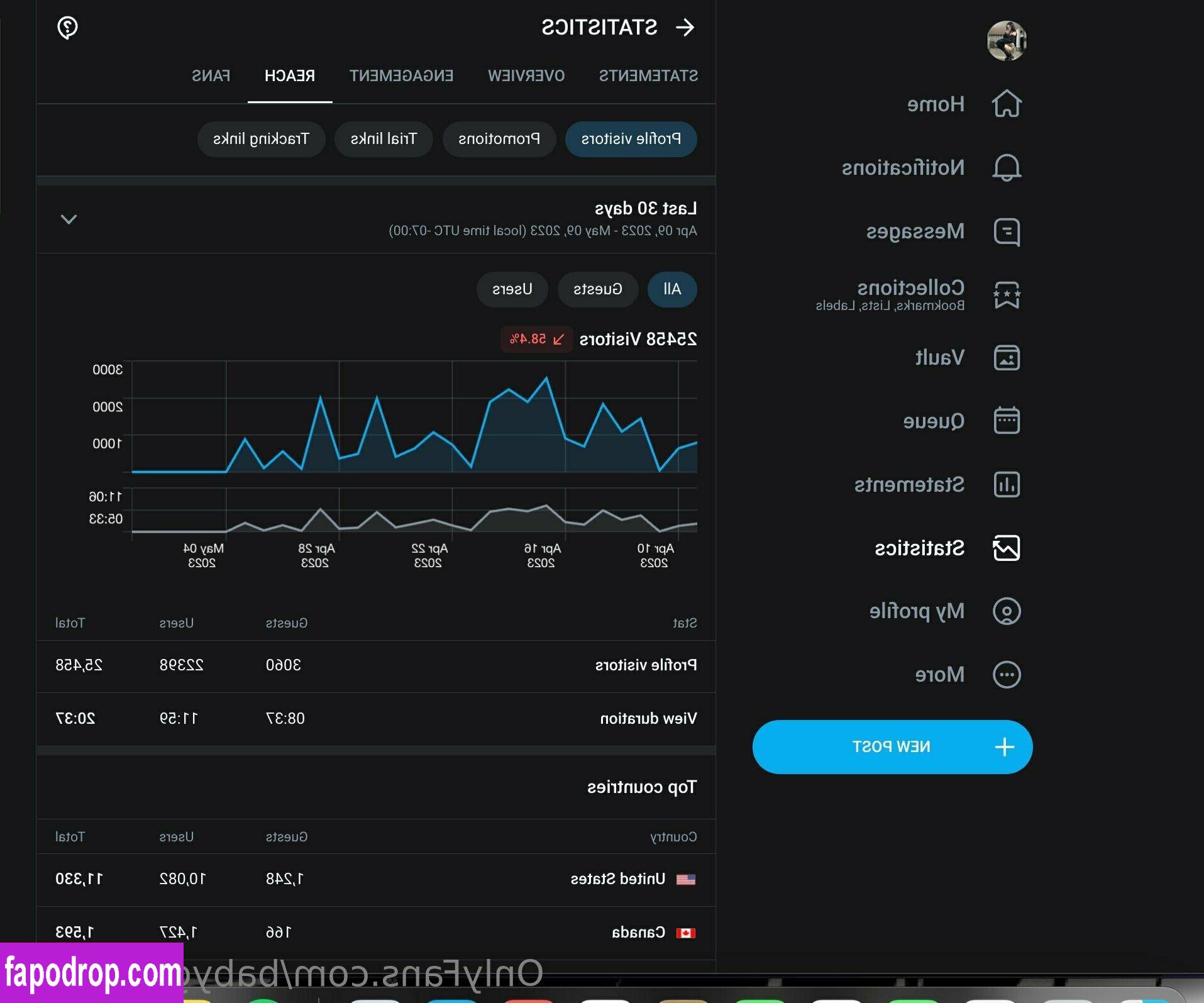Click the help question icon
This screenshot has width=1204, height=1003.
(x=67, y=28)
